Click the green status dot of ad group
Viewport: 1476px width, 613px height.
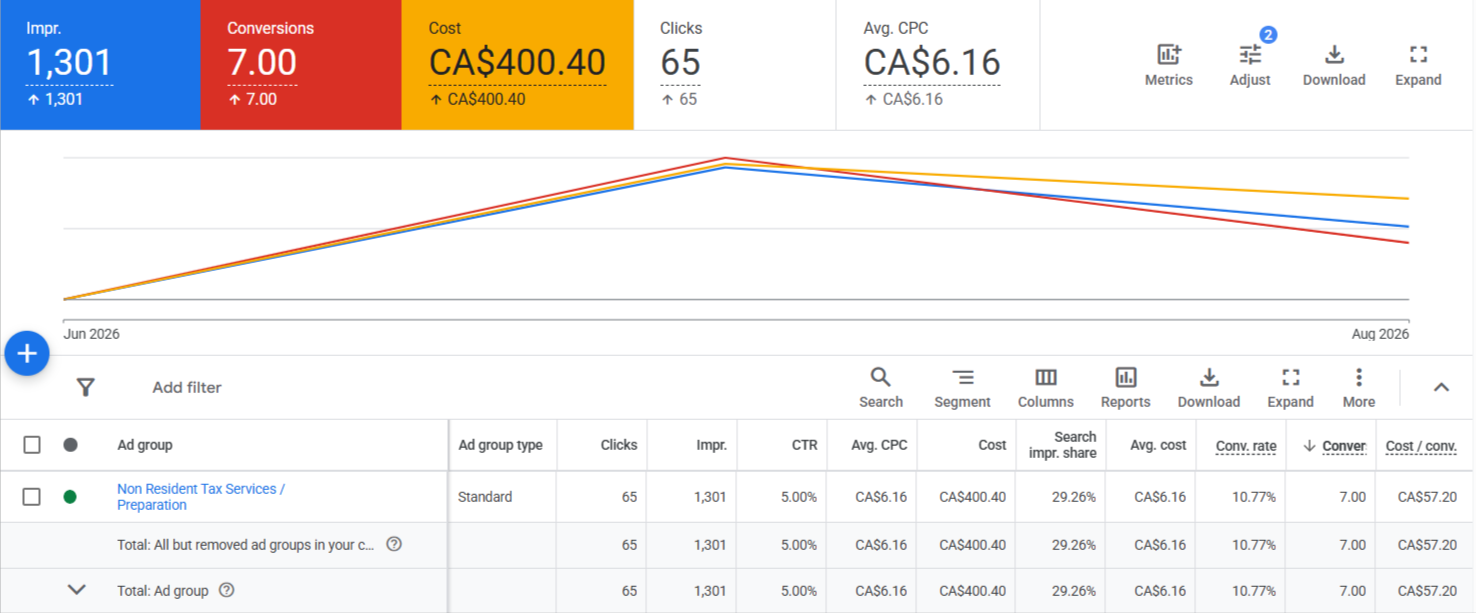pyautogui.click(x=70, y=496)
